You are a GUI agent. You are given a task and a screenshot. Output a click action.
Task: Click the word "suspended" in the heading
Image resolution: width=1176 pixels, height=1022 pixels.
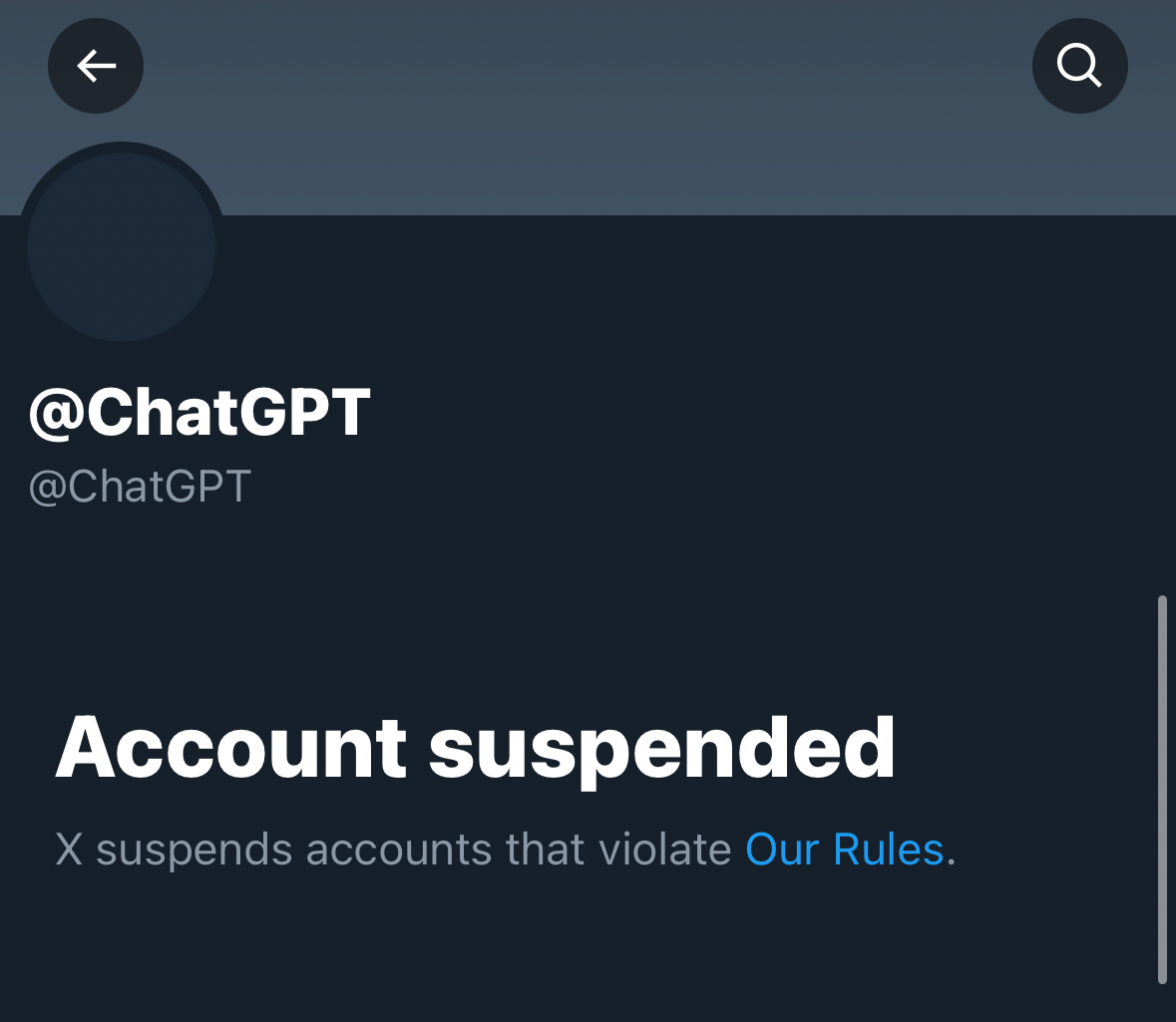pos(661,750)
